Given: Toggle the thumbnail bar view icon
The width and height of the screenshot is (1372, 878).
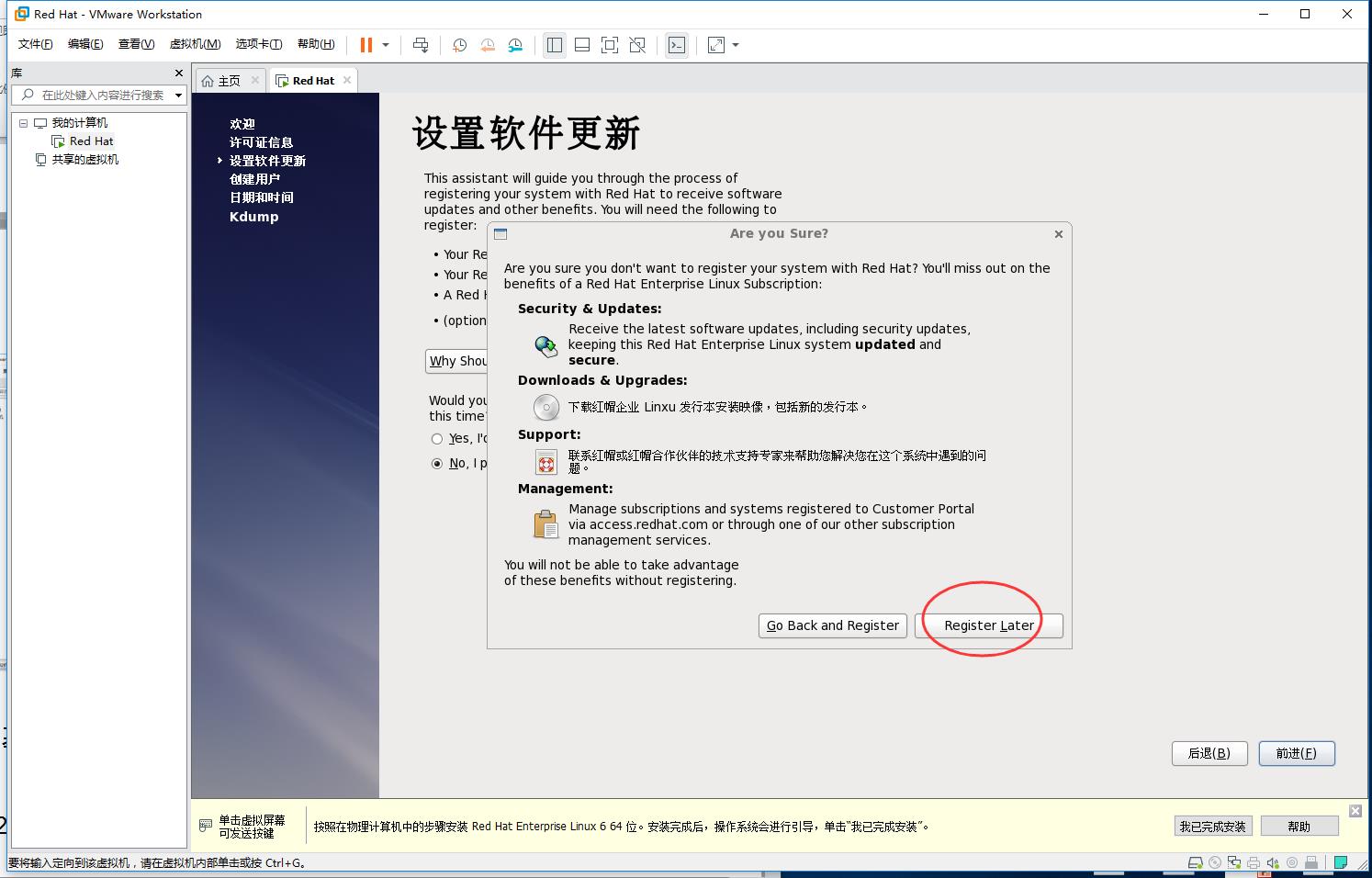Looking at the screenshot, I should (x=582, y=45).
